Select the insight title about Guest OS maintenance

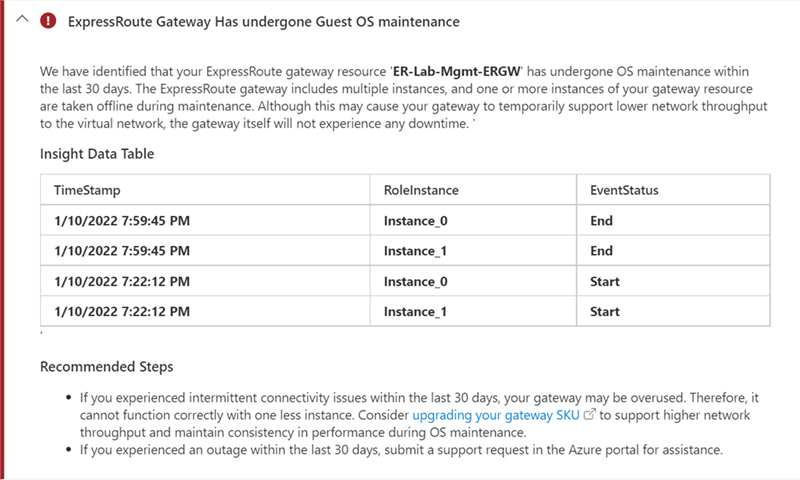pyautogui.click(x=264, y=22)
